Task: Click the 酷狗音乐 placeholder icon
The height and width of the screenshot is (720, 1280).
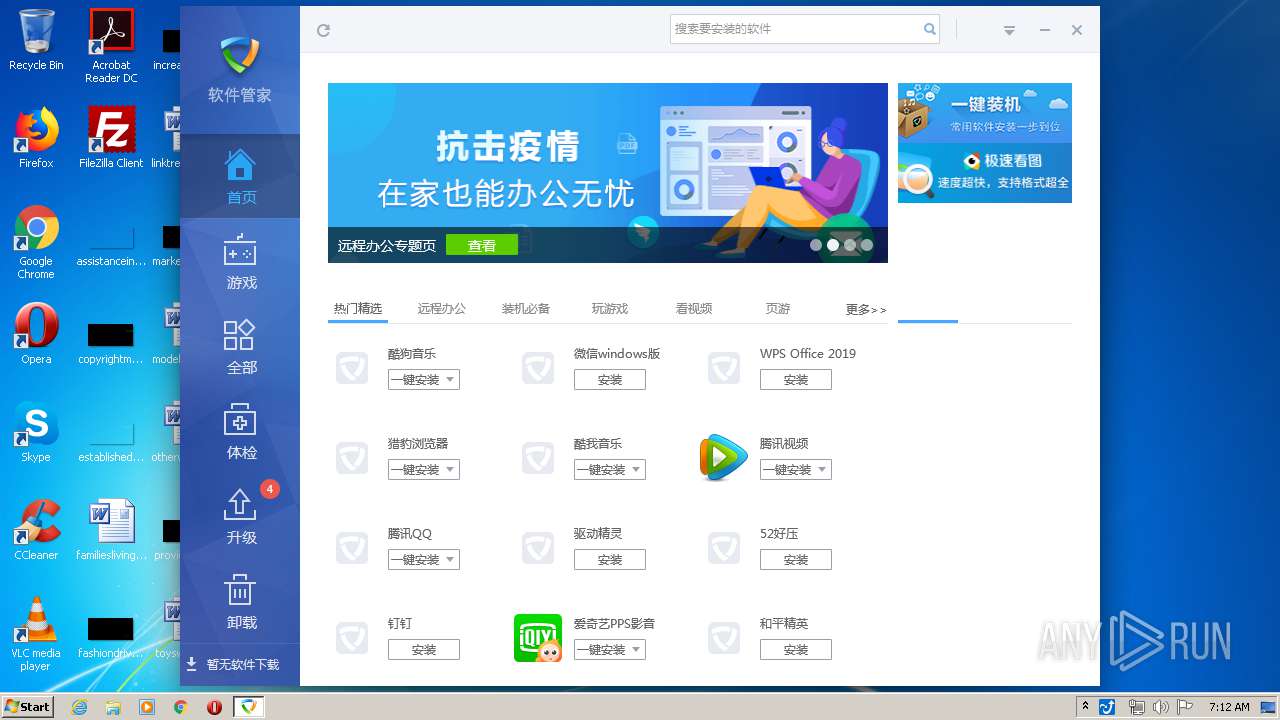Action: pyautogui.click(x=352, y=368)
